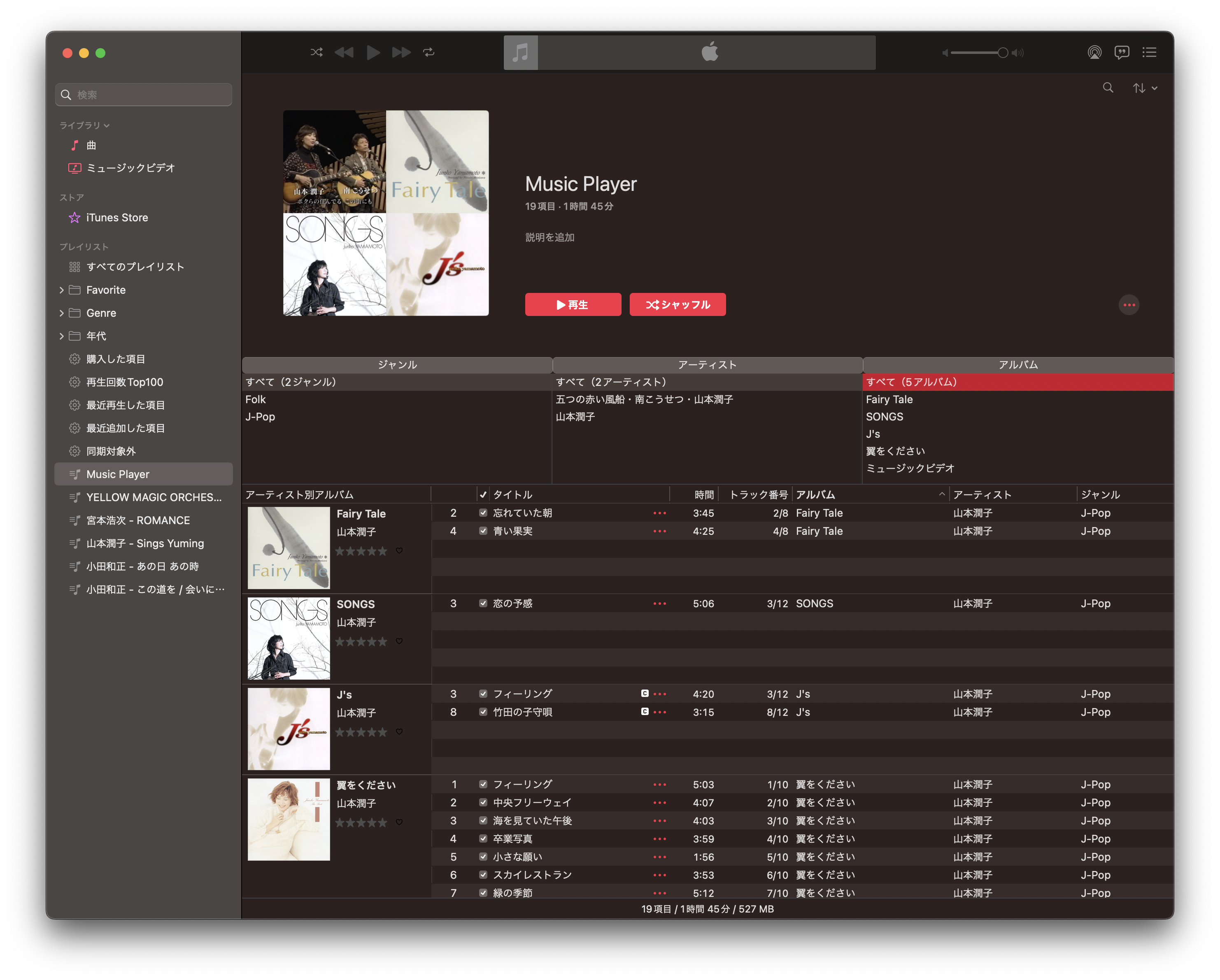
Task: Toggle repeat mode icon
Action: coord(428,52)
